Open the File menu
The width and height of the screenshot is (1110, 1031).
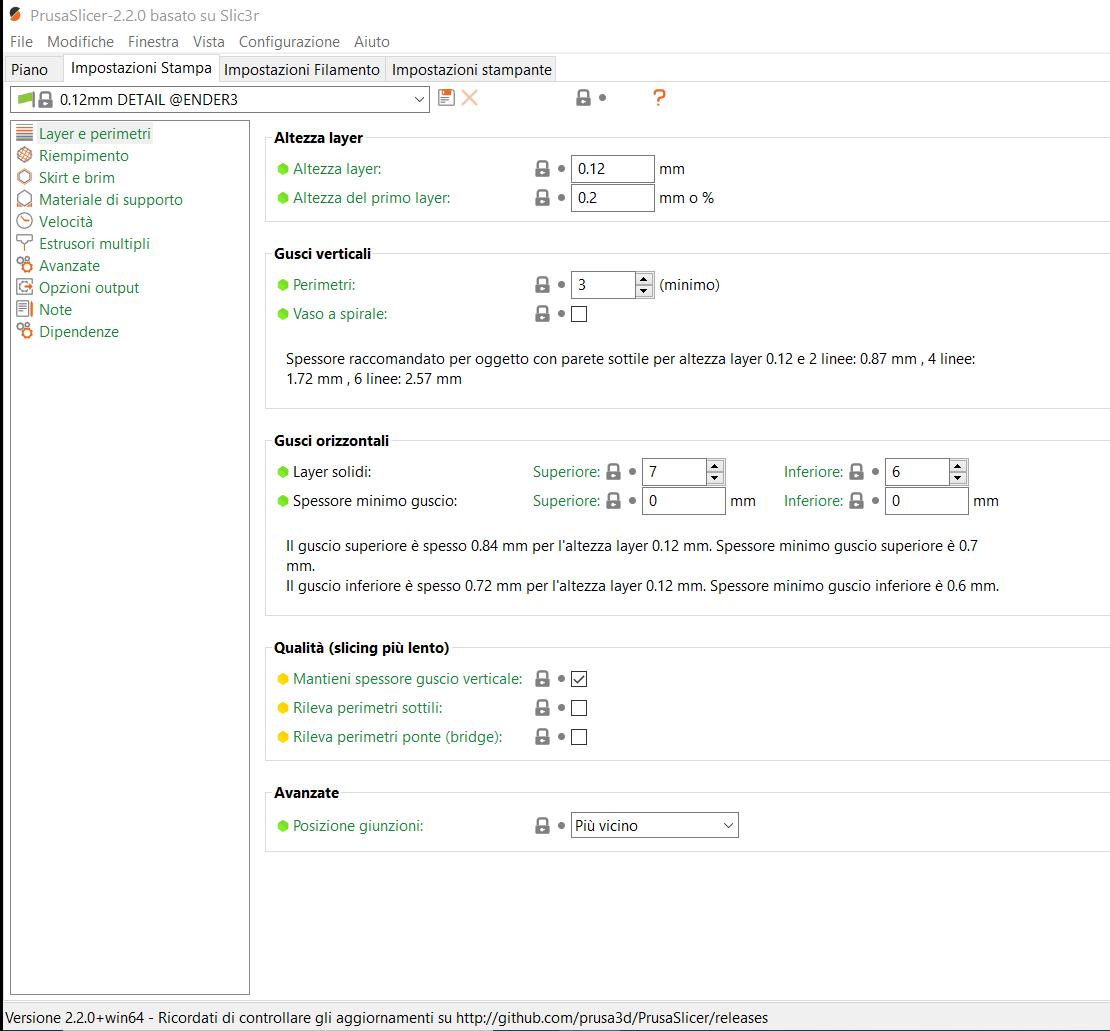coord(21,42)
